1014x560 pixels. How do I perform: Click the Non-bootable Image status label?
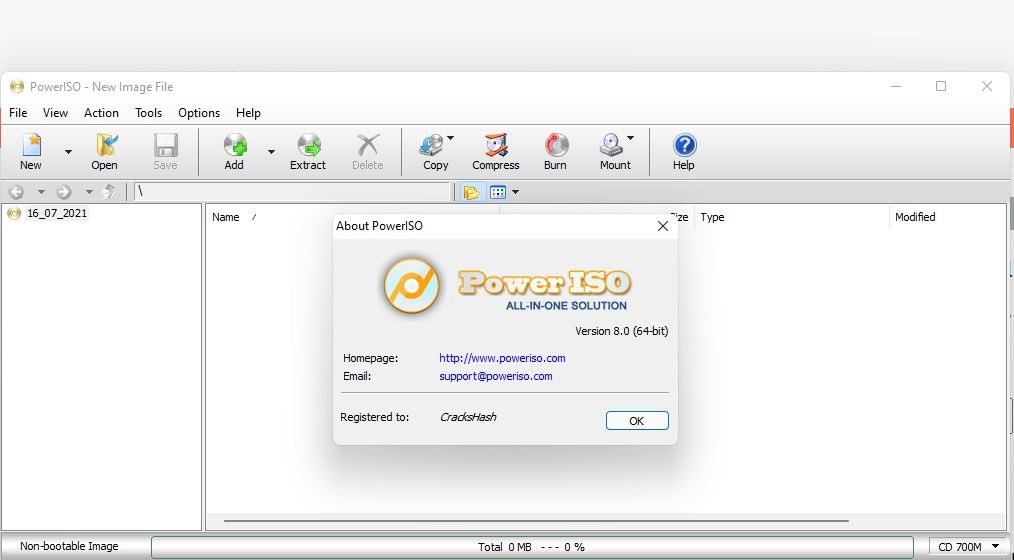point(69,546)
